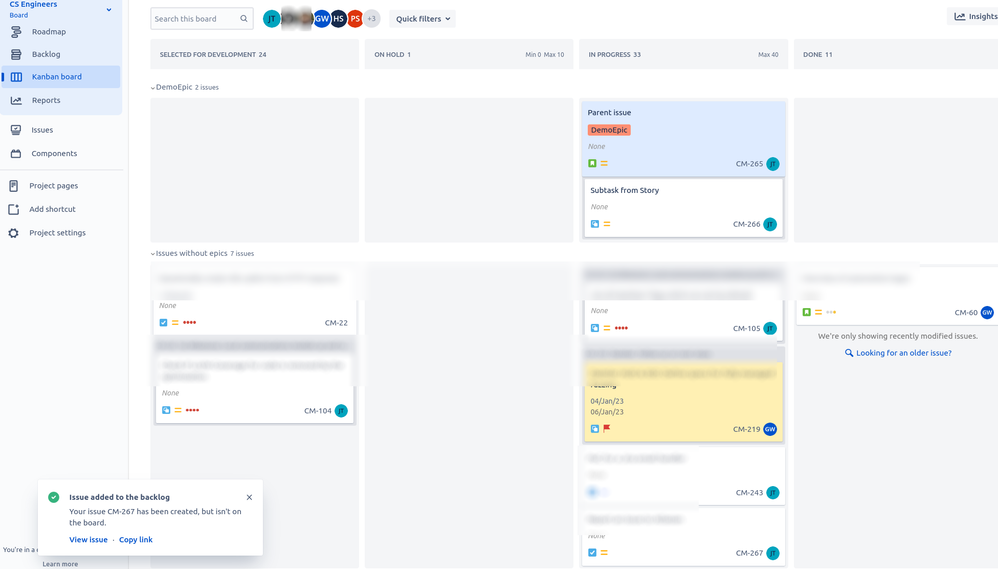Click the Selected for Development column header
Image resolution: width=998 pixels, height=569 pixels.
point(255,54)
